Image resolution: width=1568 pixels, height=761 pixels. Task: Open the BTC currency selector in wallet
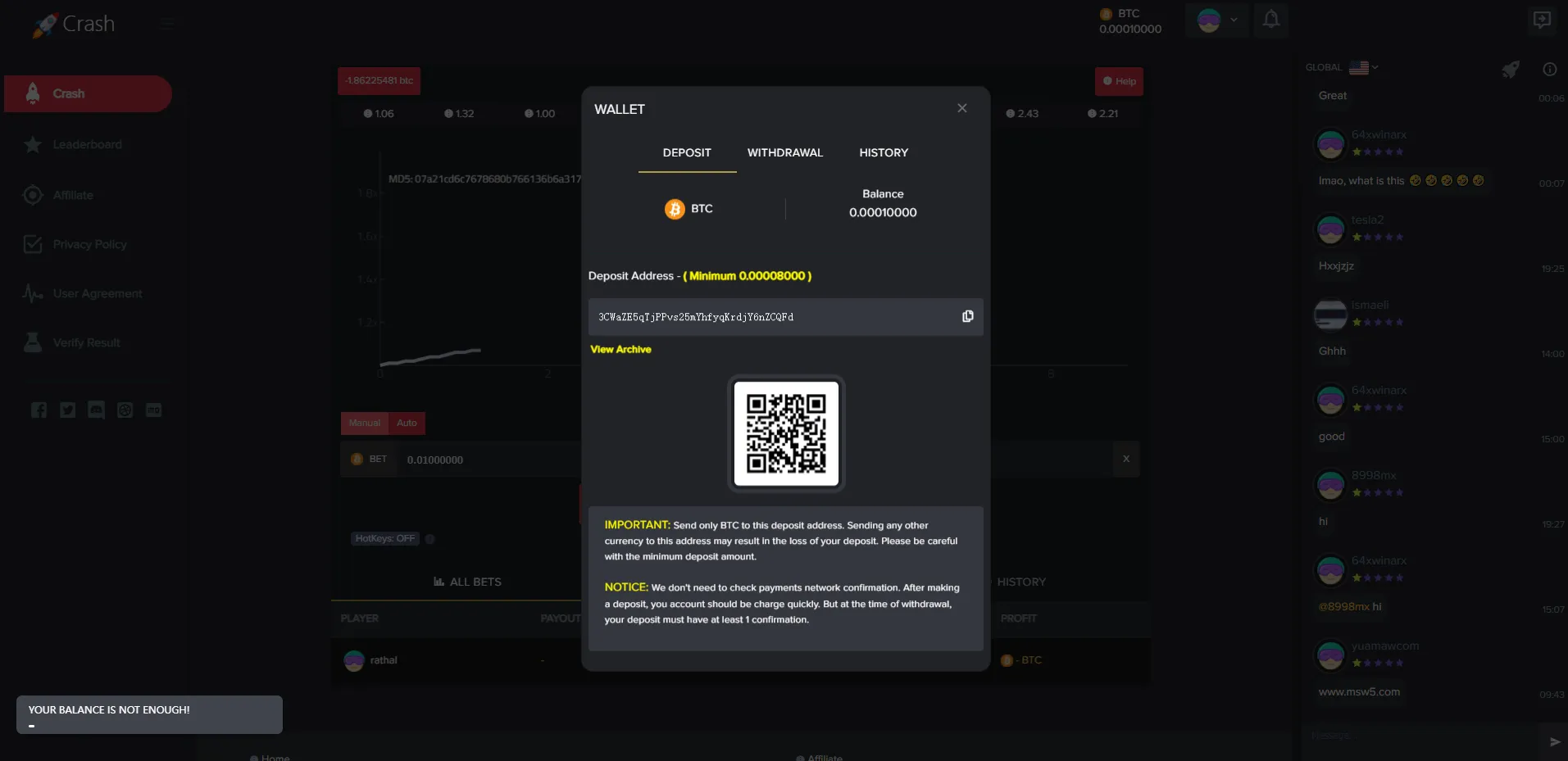pyautogui.click(x=689, y=209)
